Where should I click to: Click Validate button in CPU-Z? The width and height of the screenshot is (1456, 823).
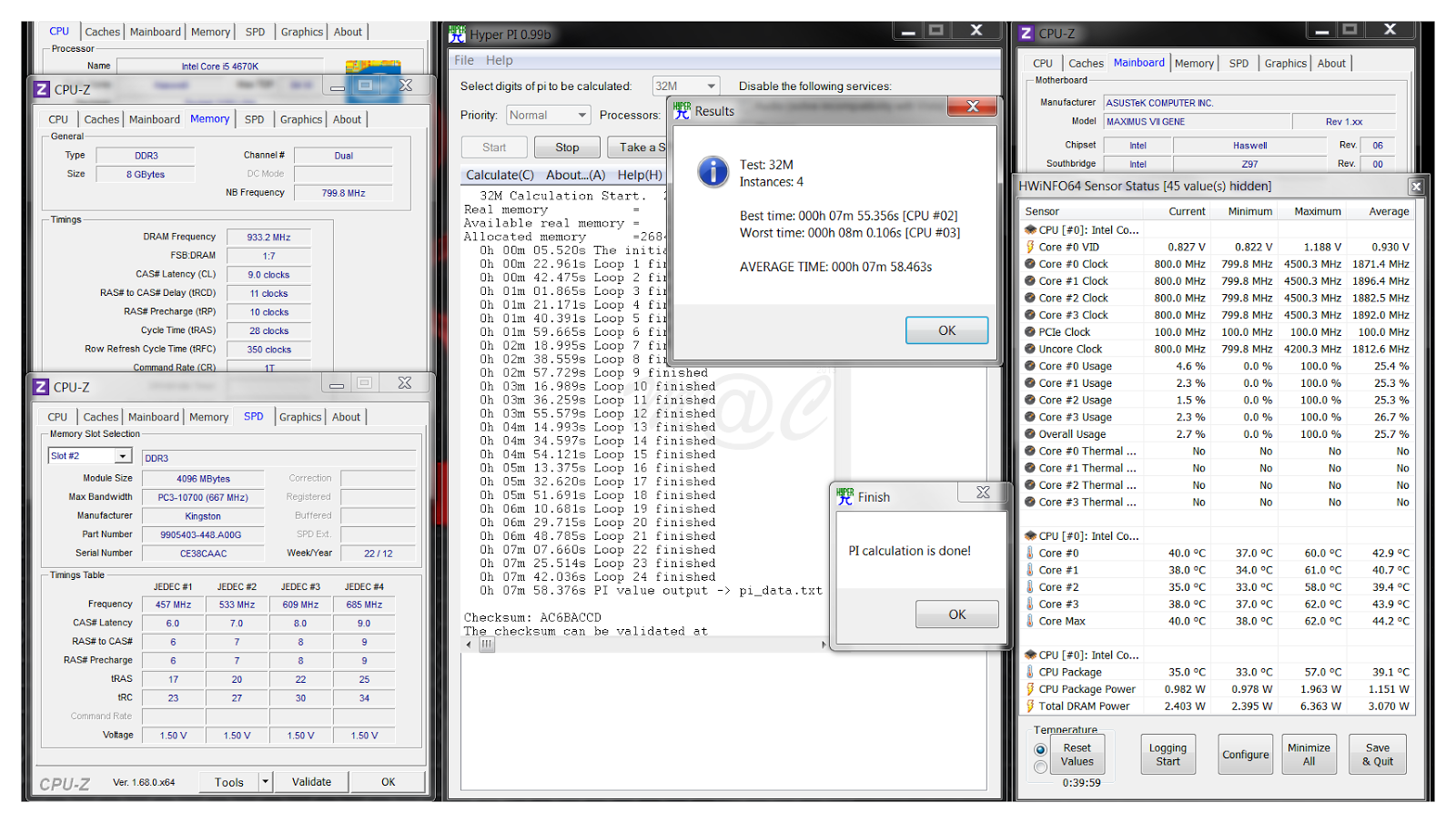[311, 781]
